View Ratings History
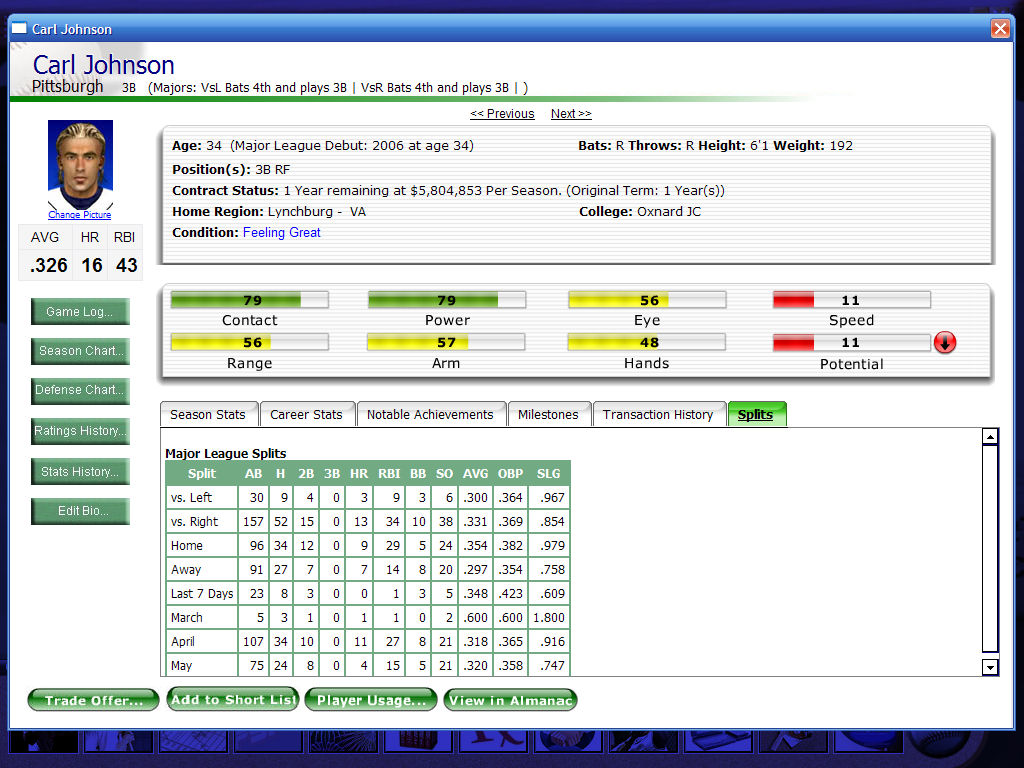This screenshot has height=768, width=1024. 80,431
